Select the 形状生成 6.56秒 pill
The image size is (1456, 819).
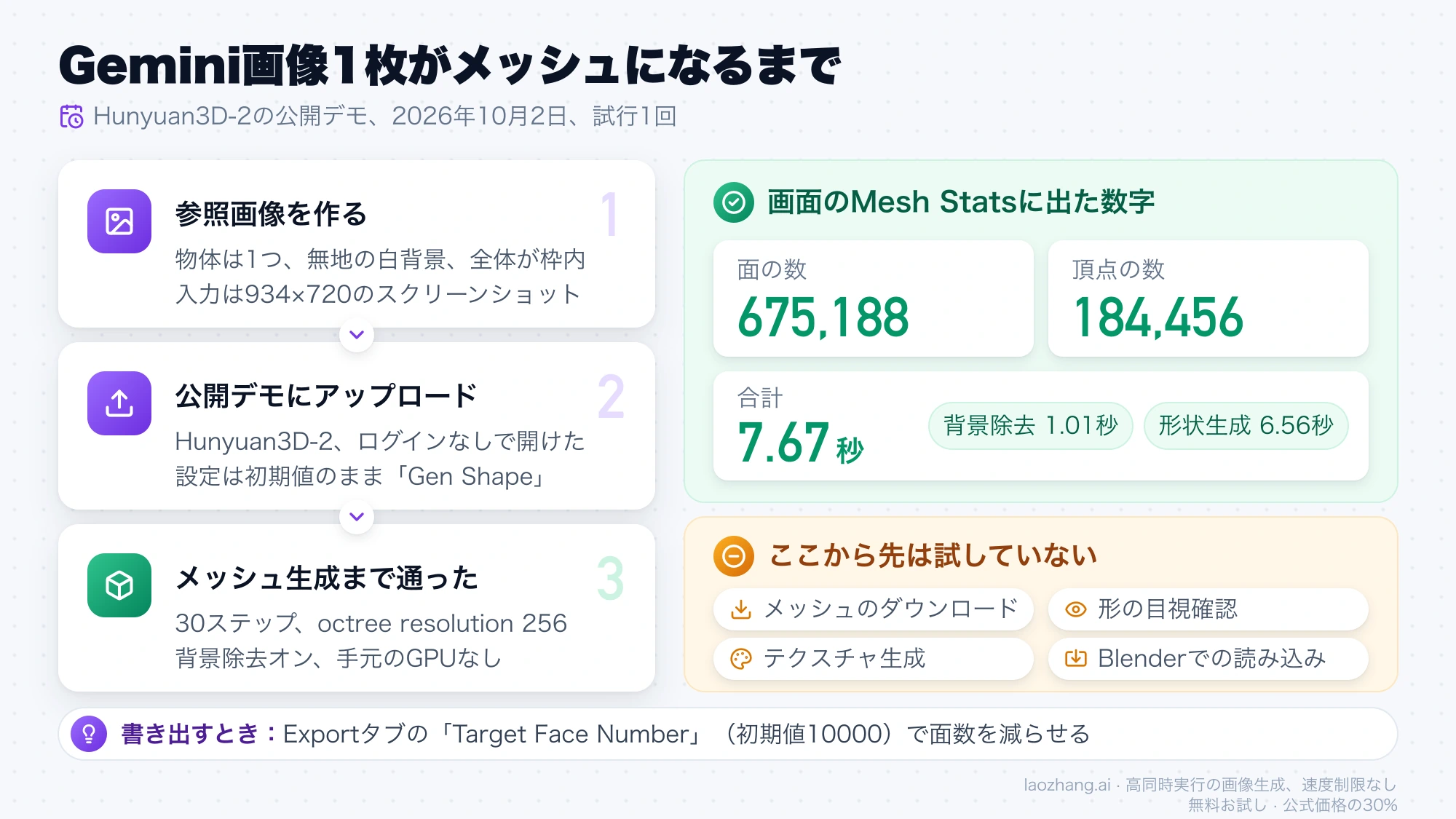1246,426
